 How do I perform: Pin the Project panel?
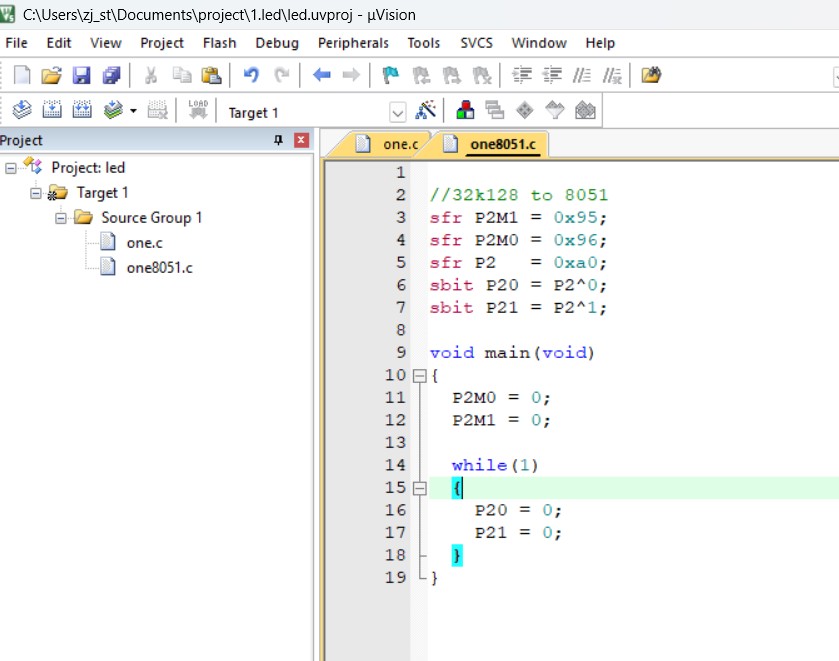coord(278,140)
